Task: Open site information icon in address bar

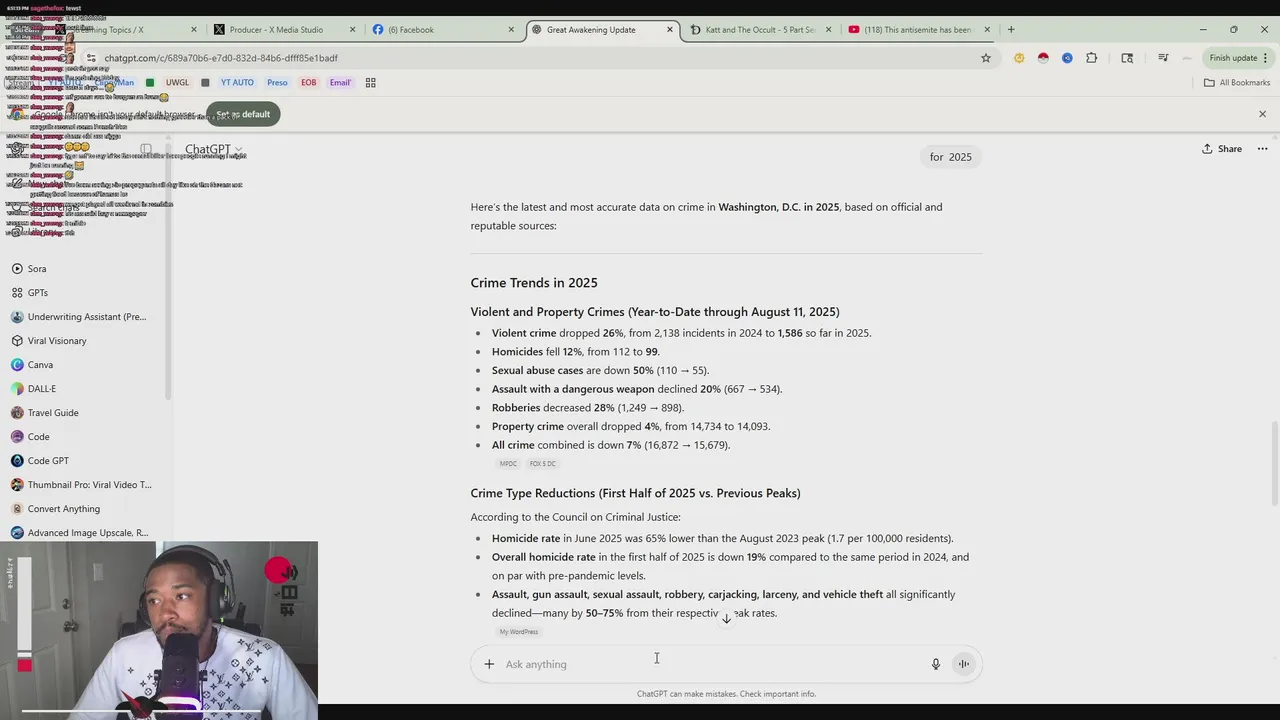Action: 91,58
